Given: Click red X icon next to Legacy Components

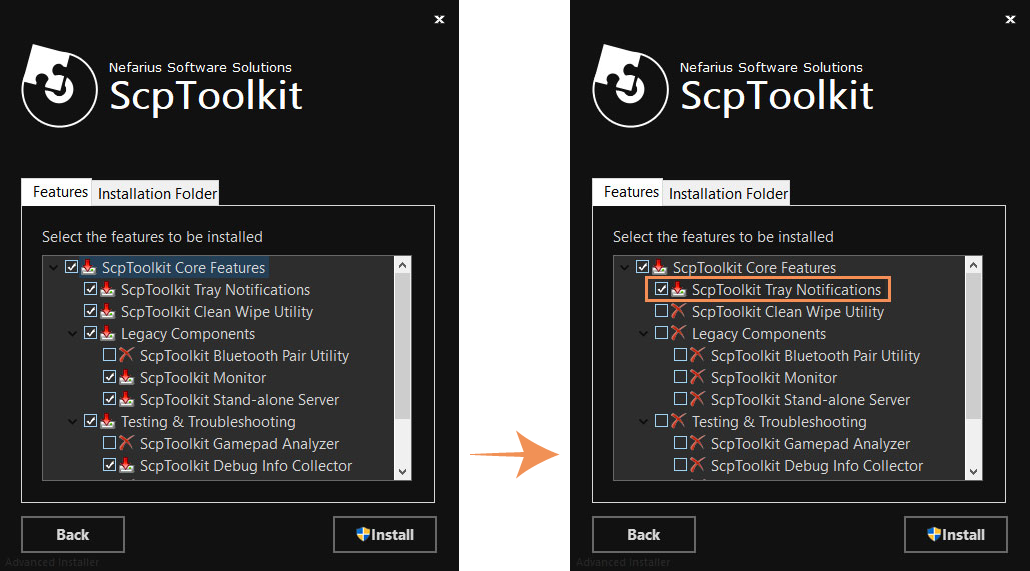Looking at the screenshot, I should click(678, 334).
